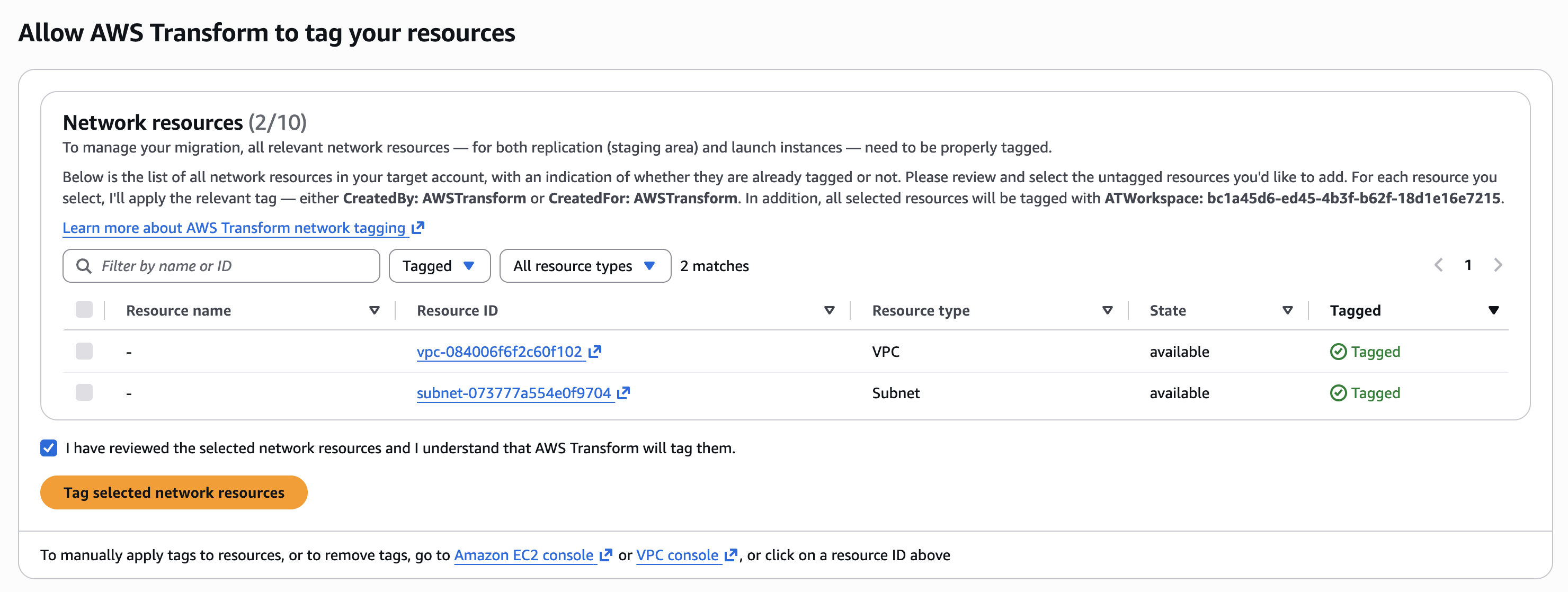Click the Resource type column header
This screenshot has width=1568, height=592.
[921, 311]
